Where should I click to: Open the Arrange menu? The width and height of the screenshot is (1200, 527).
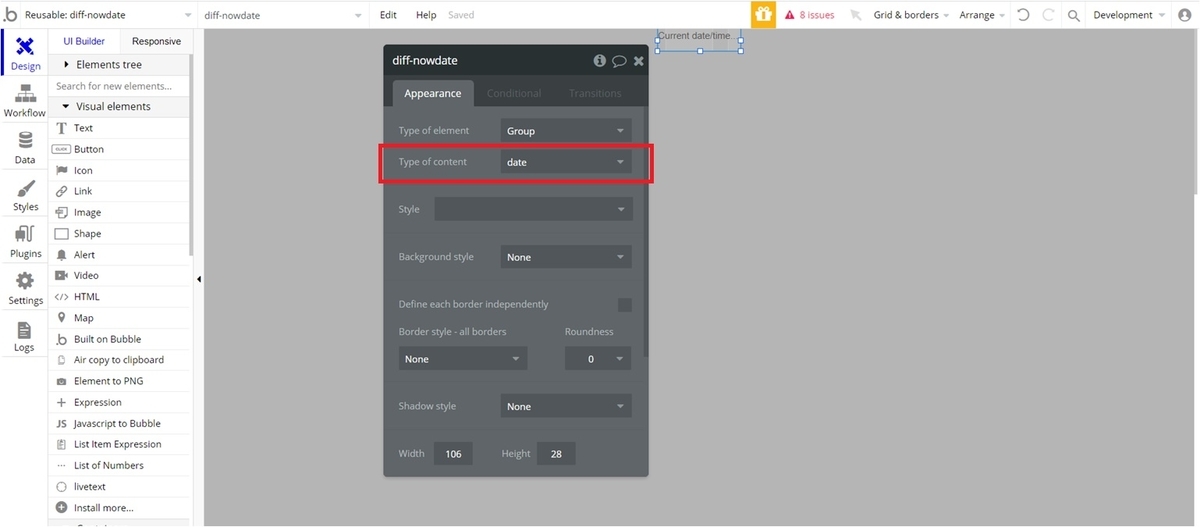click(982, 15)
